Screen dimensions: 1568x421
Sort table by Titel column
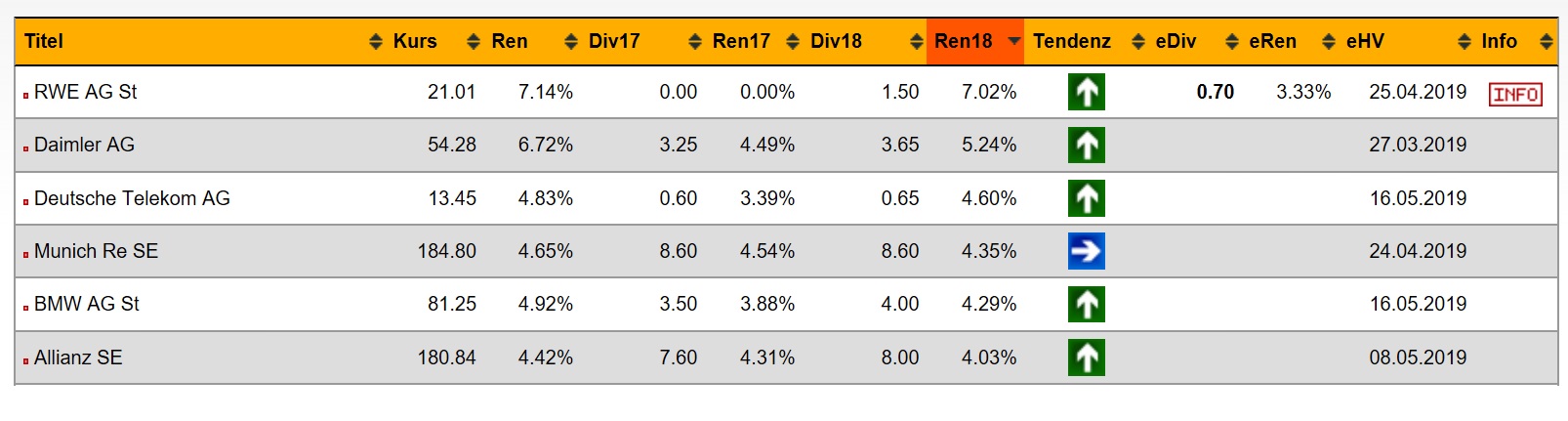pos(44,41)
